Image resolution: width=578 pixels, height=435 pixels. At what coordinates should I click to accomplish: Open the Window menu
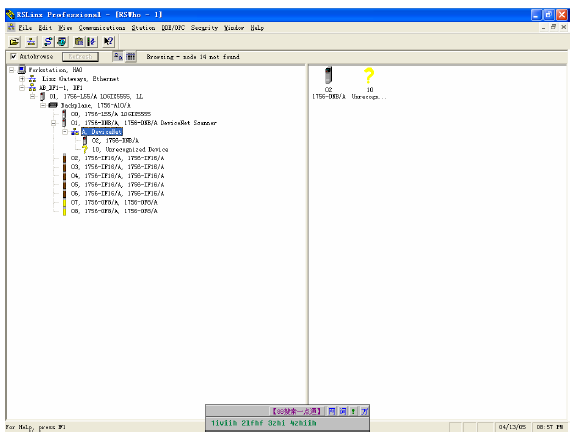point(234,28)
